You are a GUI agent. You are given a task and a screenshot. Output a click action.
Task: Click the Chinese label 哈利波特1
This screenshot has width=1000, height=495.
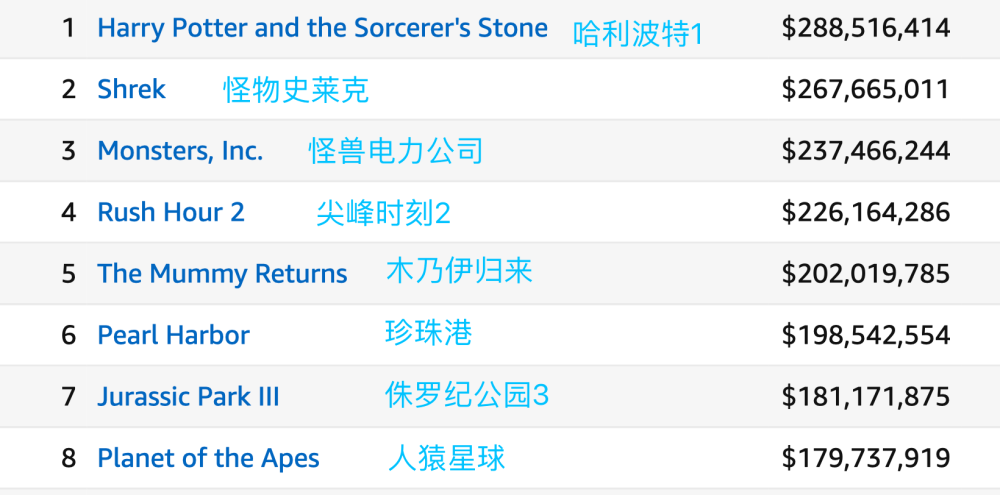click(x=638, y=34)
